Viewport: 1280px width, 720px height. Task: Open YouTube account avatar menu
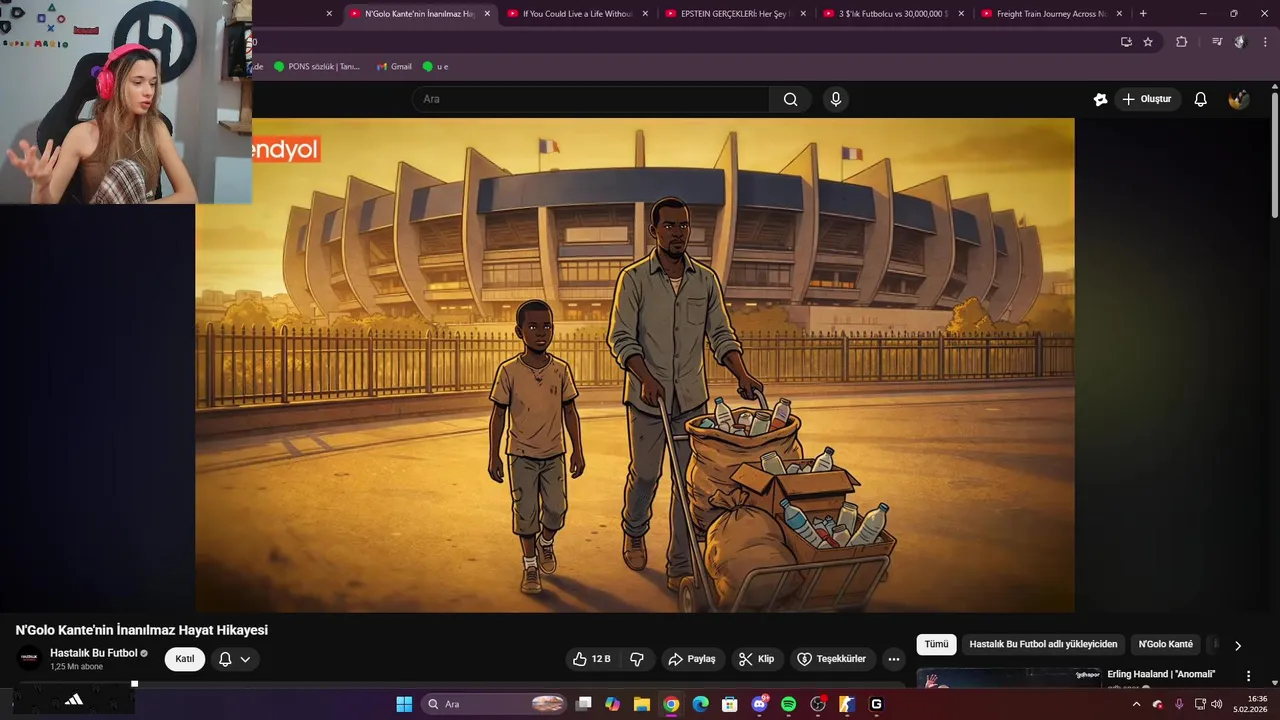(1238, 99)
